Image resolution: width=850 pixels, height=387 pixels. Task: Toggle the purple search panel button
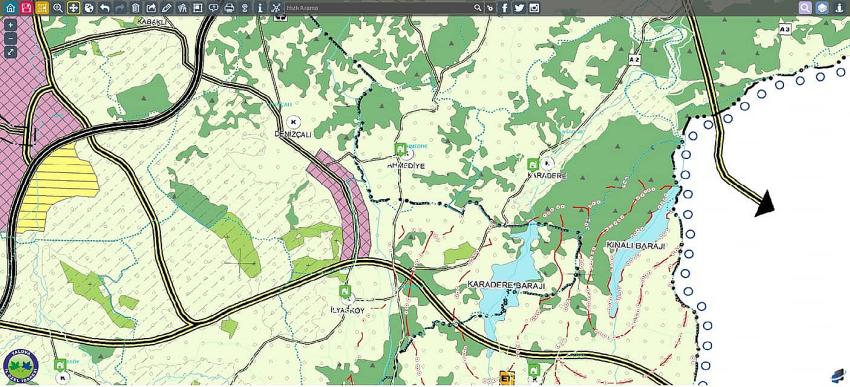point(806,8)
